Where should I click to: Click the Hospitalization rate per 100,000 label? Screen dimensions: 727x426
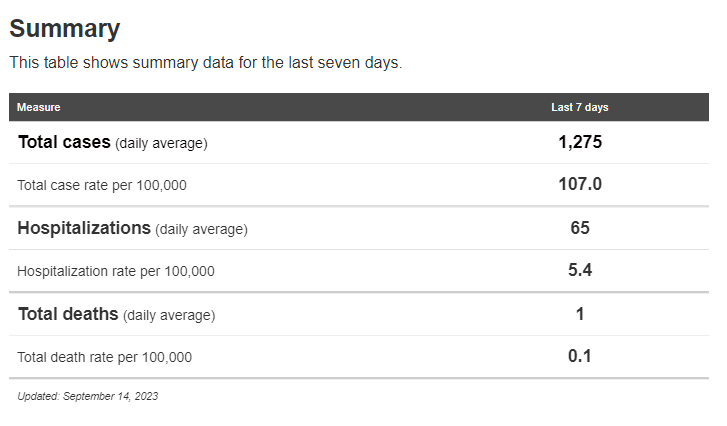coord(116,271)
